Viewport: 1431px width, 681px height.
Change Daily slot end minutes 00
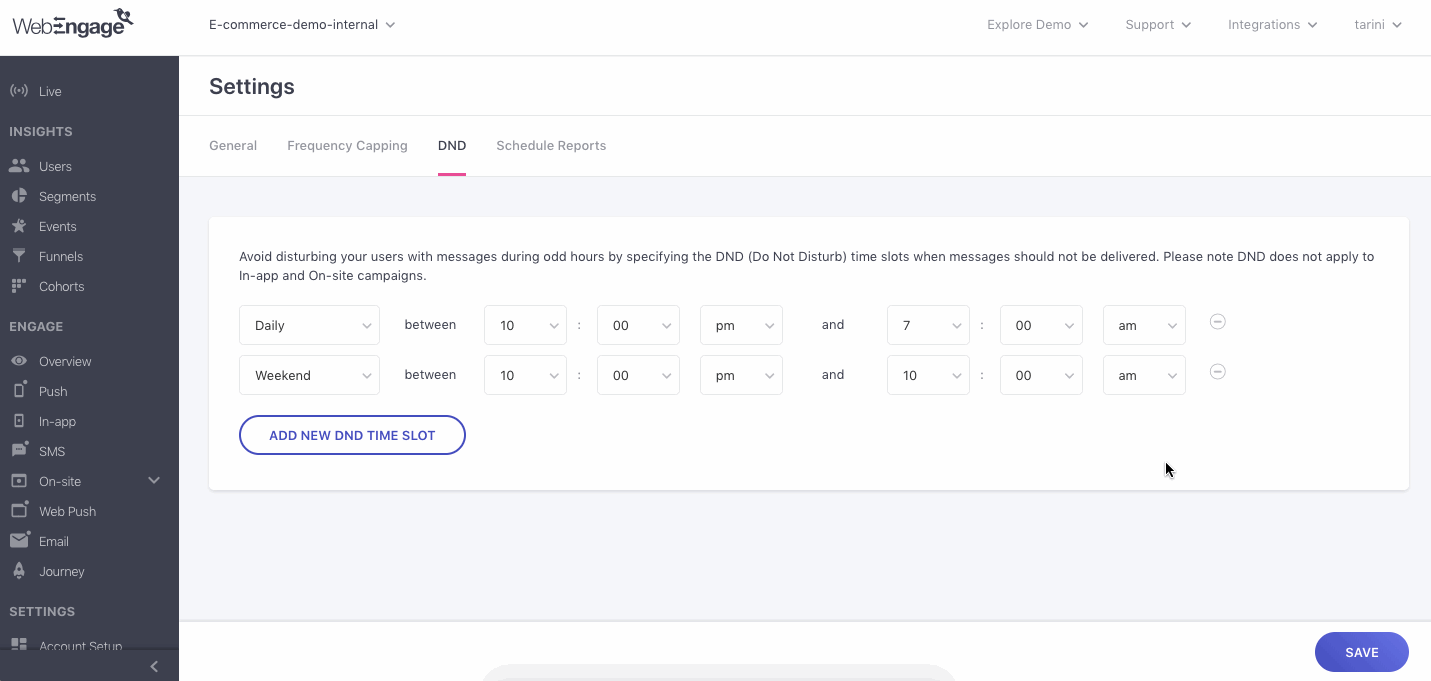[1041, 325]
